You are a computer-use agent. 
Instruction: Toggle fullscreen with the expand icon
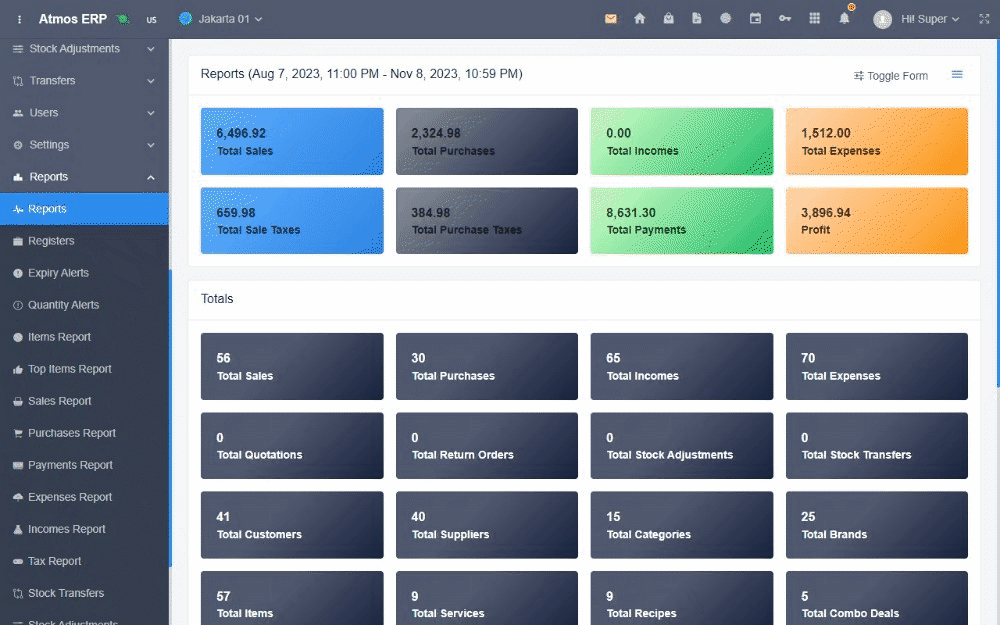[x=984, y=19]
